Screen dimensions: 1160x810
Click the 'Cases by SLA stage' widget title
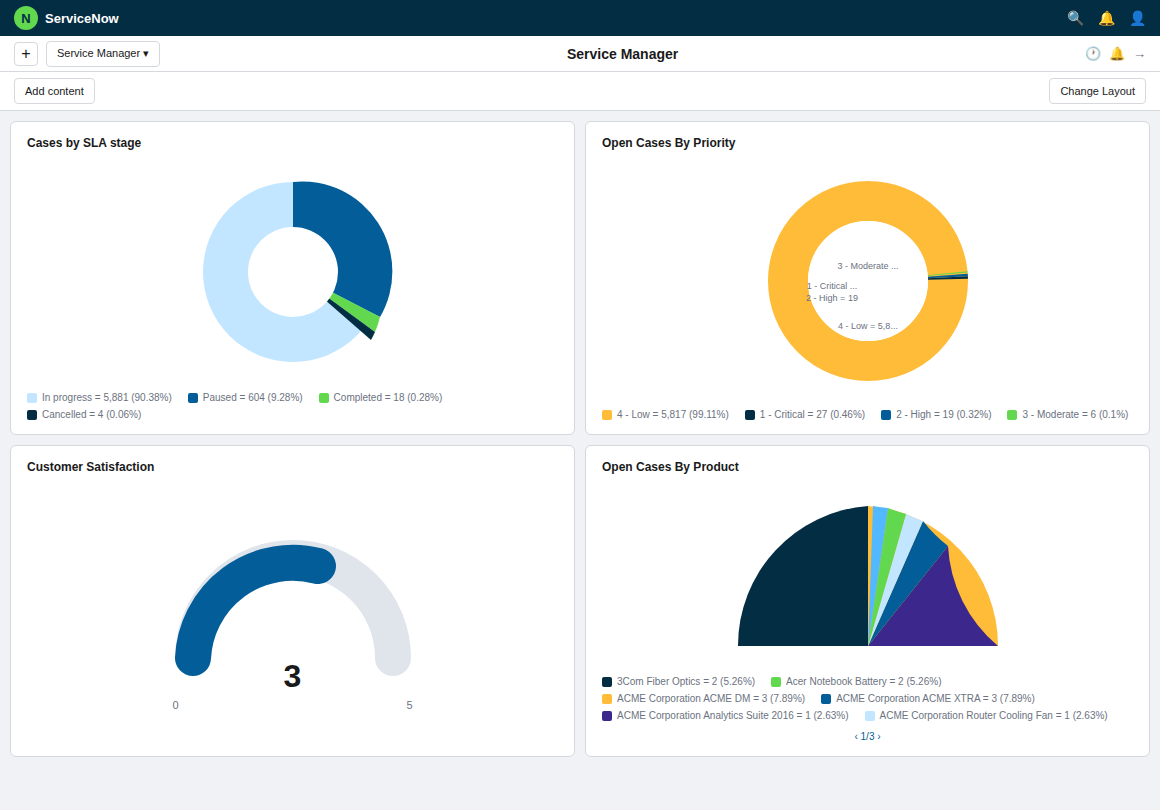click(84, 143)
